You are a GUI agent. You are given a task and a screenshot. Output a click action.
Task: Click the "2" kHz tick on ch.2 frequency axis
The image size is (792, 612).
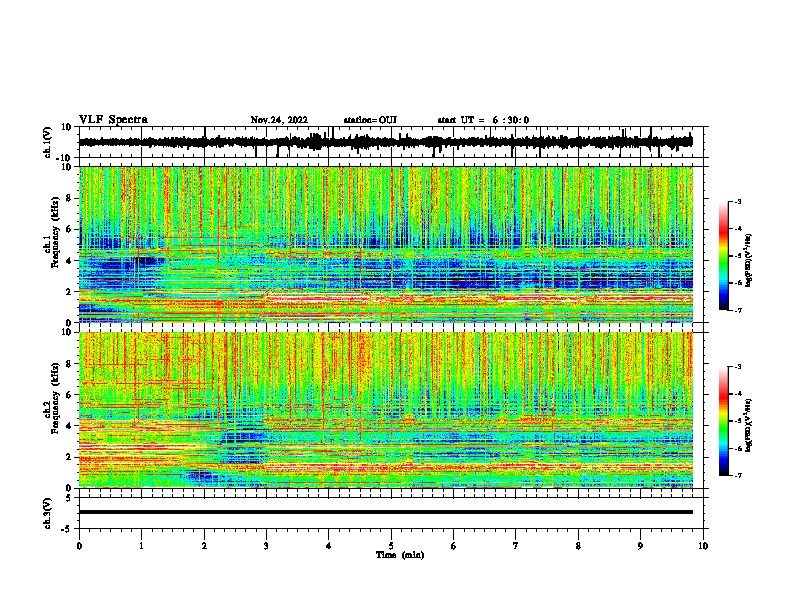click(70, 457)
